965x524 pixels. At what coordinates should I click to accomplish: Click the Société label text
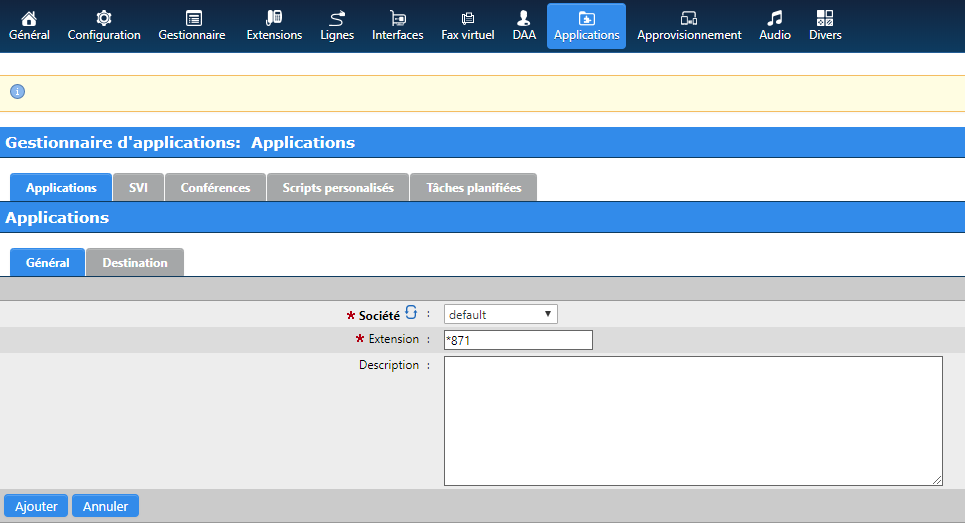coord(379,315)
